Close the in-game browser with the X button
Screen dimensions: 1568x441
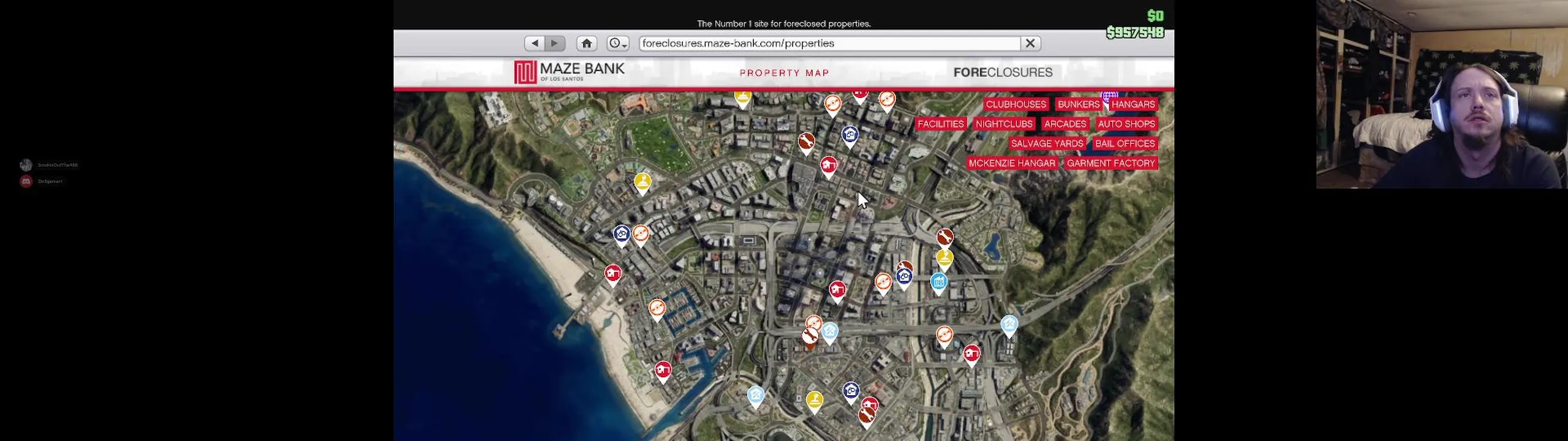[1030, 43]
